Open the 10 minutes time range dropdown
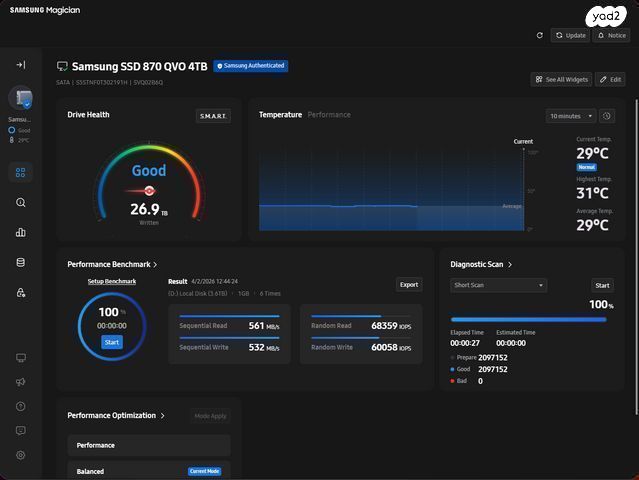 tap(571, 116)
